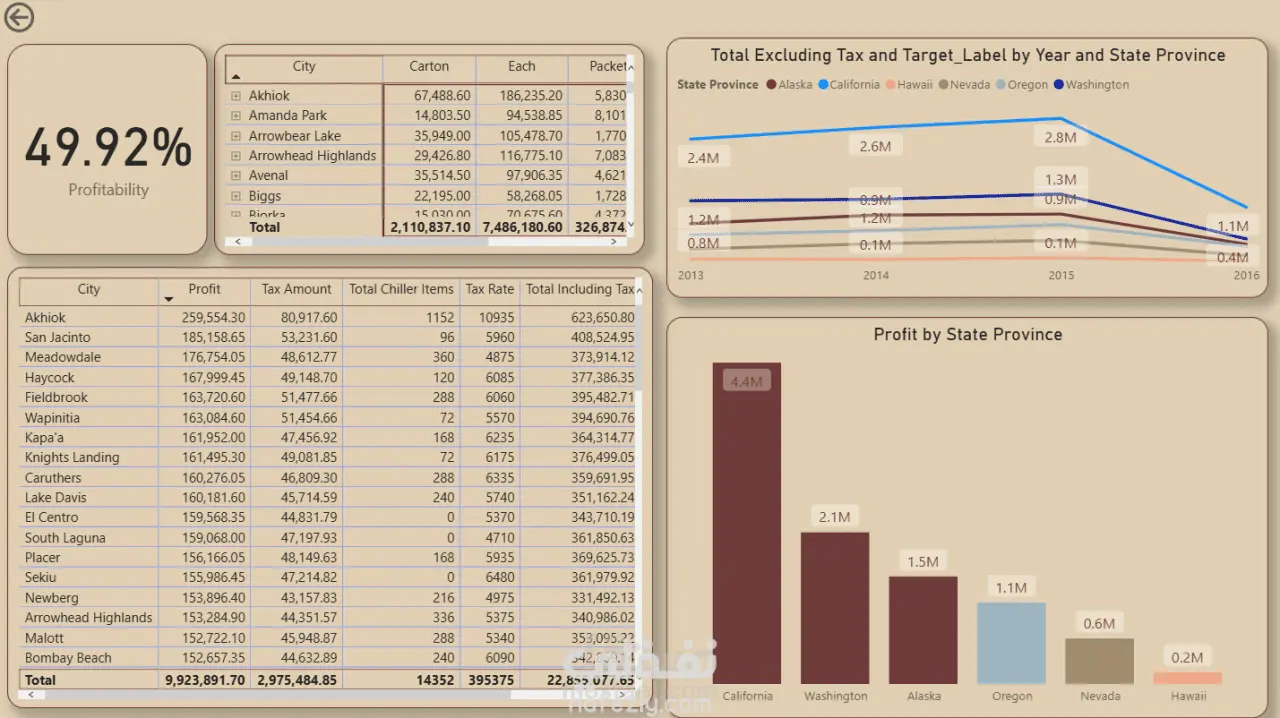
Task: Click the Tax Amount column header
Action: (x=296, y=289)
